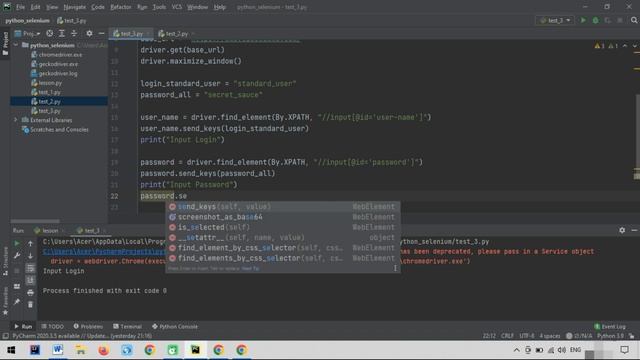Open the Refactor menu
The height and width of the screenshot is (360, 640).
pos(121,7)
